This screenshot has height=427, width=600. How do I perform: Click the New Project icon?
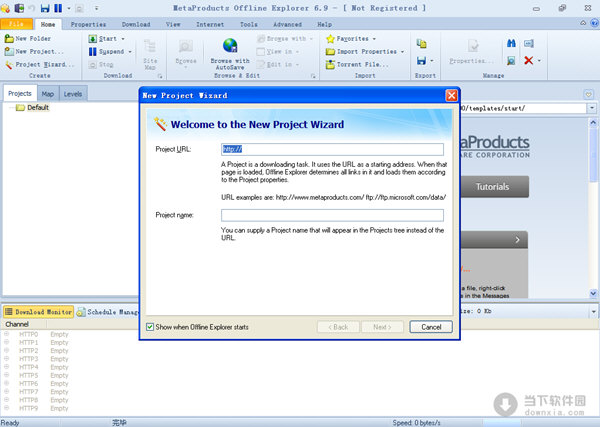[x=9, y=51]
